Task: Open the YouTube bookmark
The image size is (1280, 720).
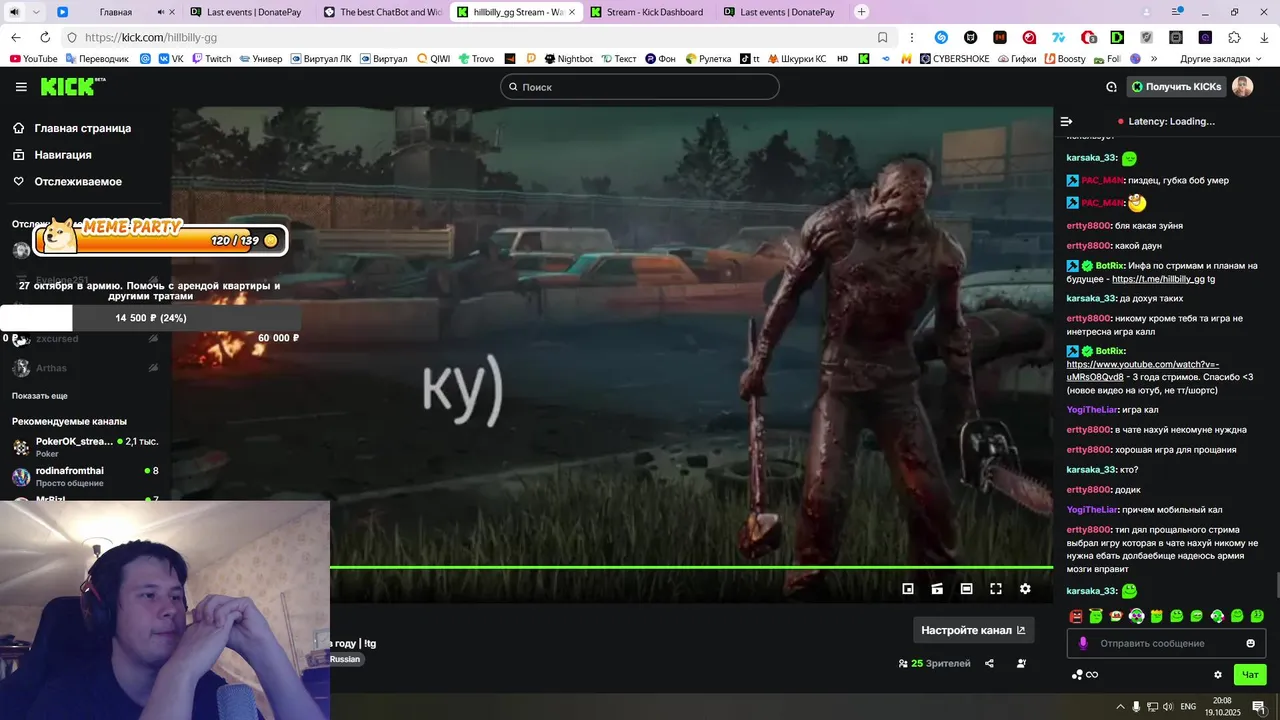Action: pyautogui.click(x=34, y=59)
